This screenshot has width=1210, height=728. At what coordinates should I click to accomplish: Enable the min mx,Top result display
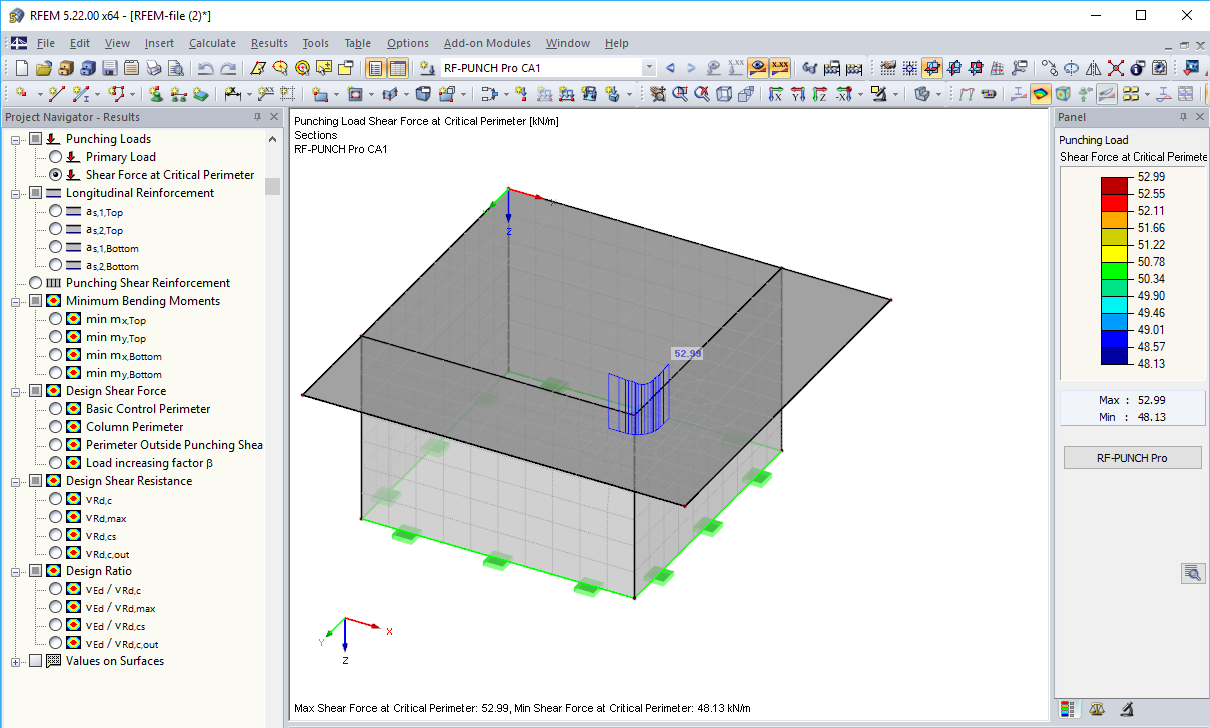[56, 319]
